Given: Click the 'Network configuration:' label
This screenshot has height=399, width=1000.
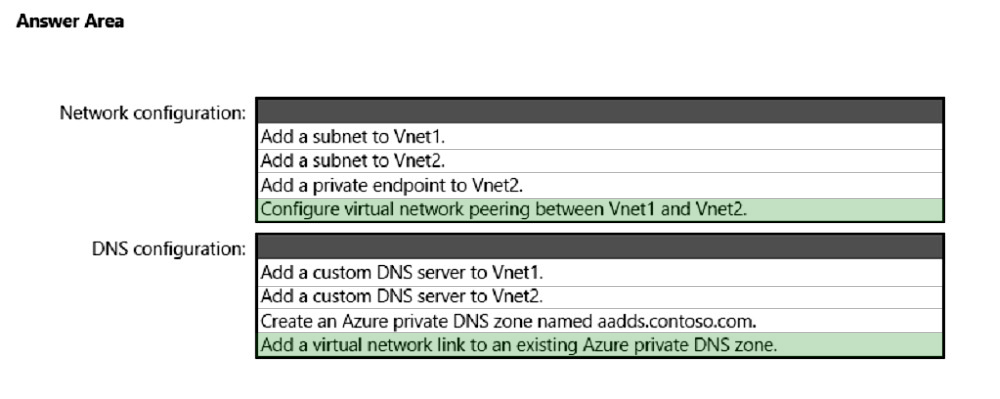Looking at the screenshot, I should coord(152,113).
